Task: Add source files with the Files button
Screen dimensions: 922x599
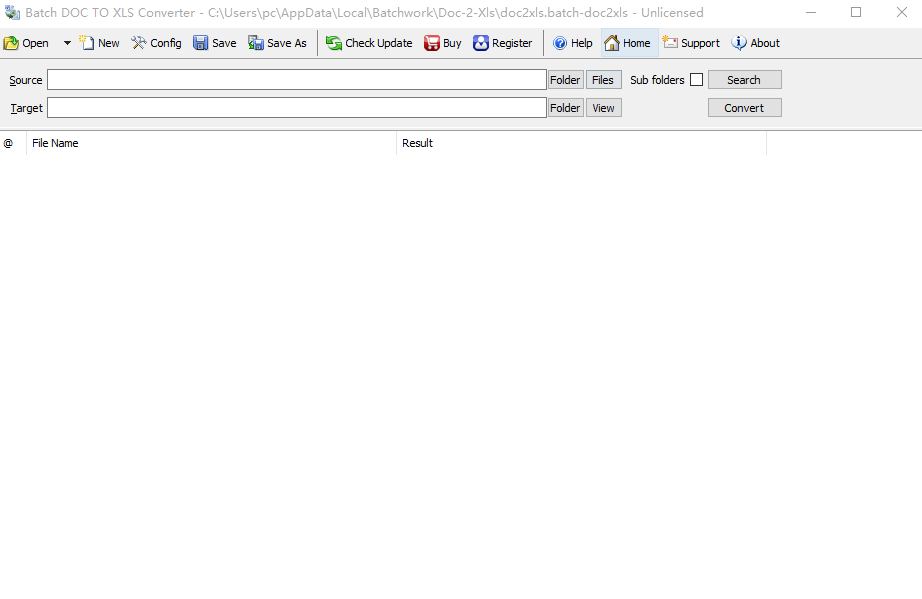Action: [603, 80]
